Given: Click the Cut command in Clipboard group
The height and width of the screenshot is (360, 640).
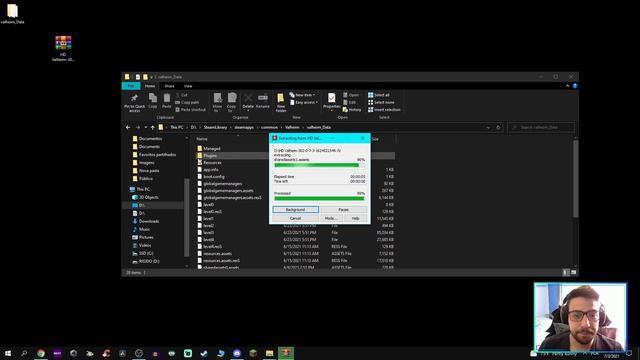Looking at the screenshot, I should 181,95.
